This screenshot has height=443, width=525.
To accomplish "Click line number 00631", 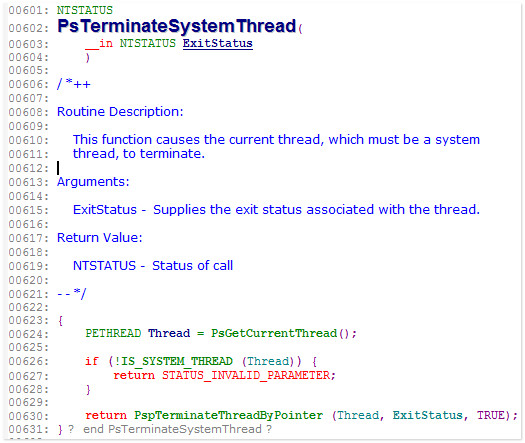I will [x=28, y=430].
